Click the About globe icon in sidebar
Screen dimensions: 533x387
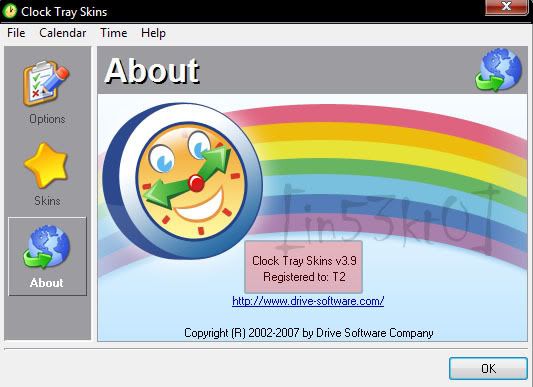coord(47,246)
